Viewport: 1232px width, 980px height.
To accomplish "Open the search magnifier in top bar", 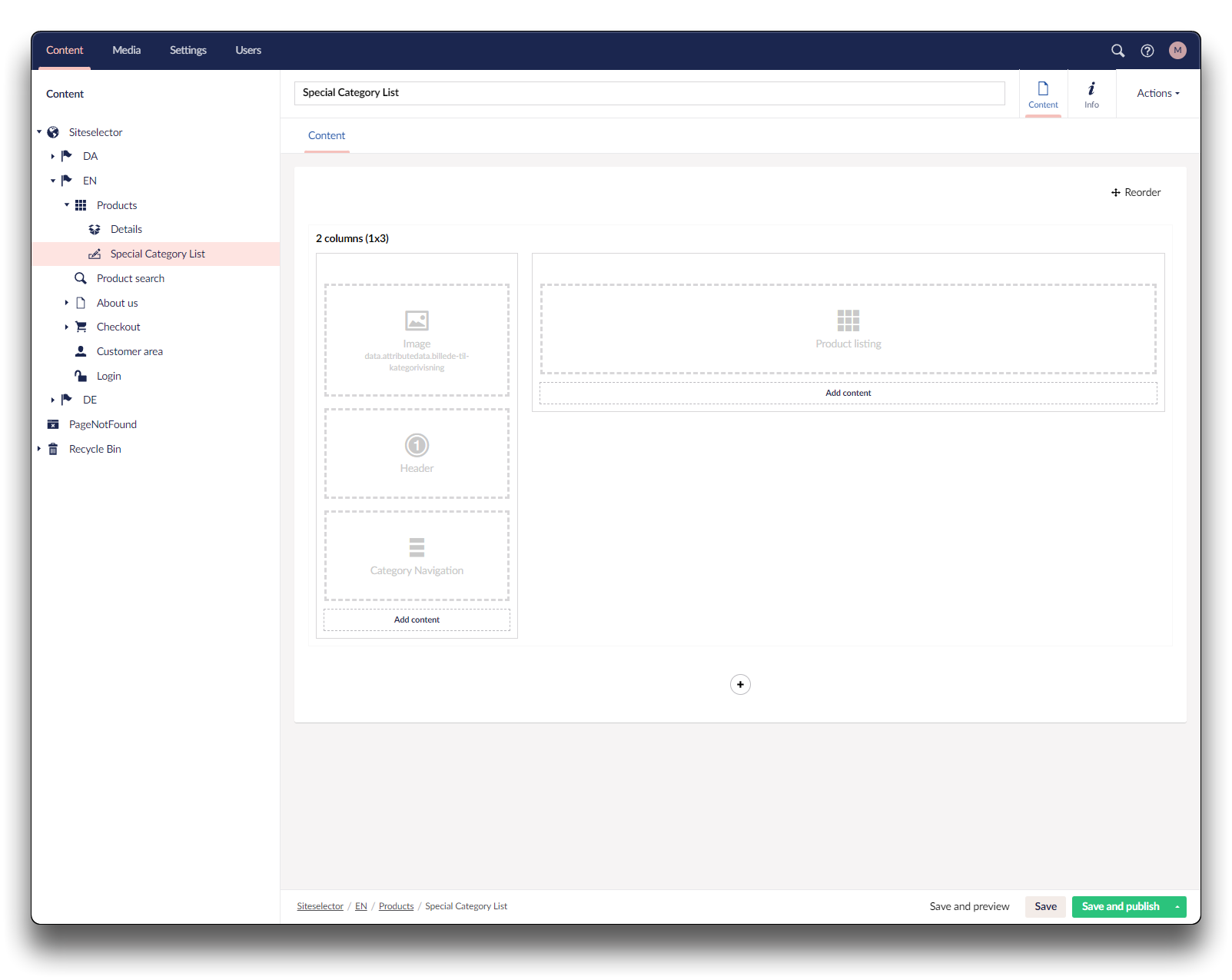I will tap(1117, 51).
